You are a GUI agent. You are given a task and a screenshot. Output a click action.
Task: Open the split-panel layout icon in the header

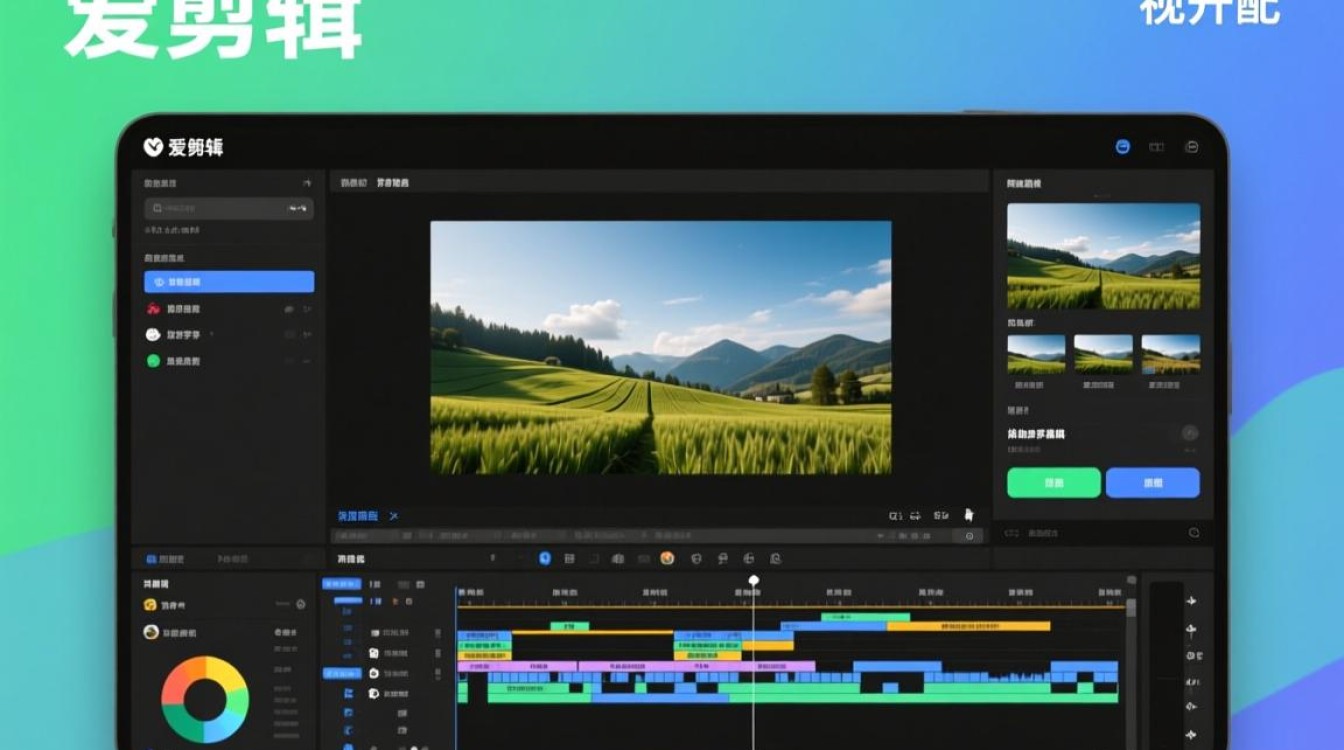click(1156, 147)
